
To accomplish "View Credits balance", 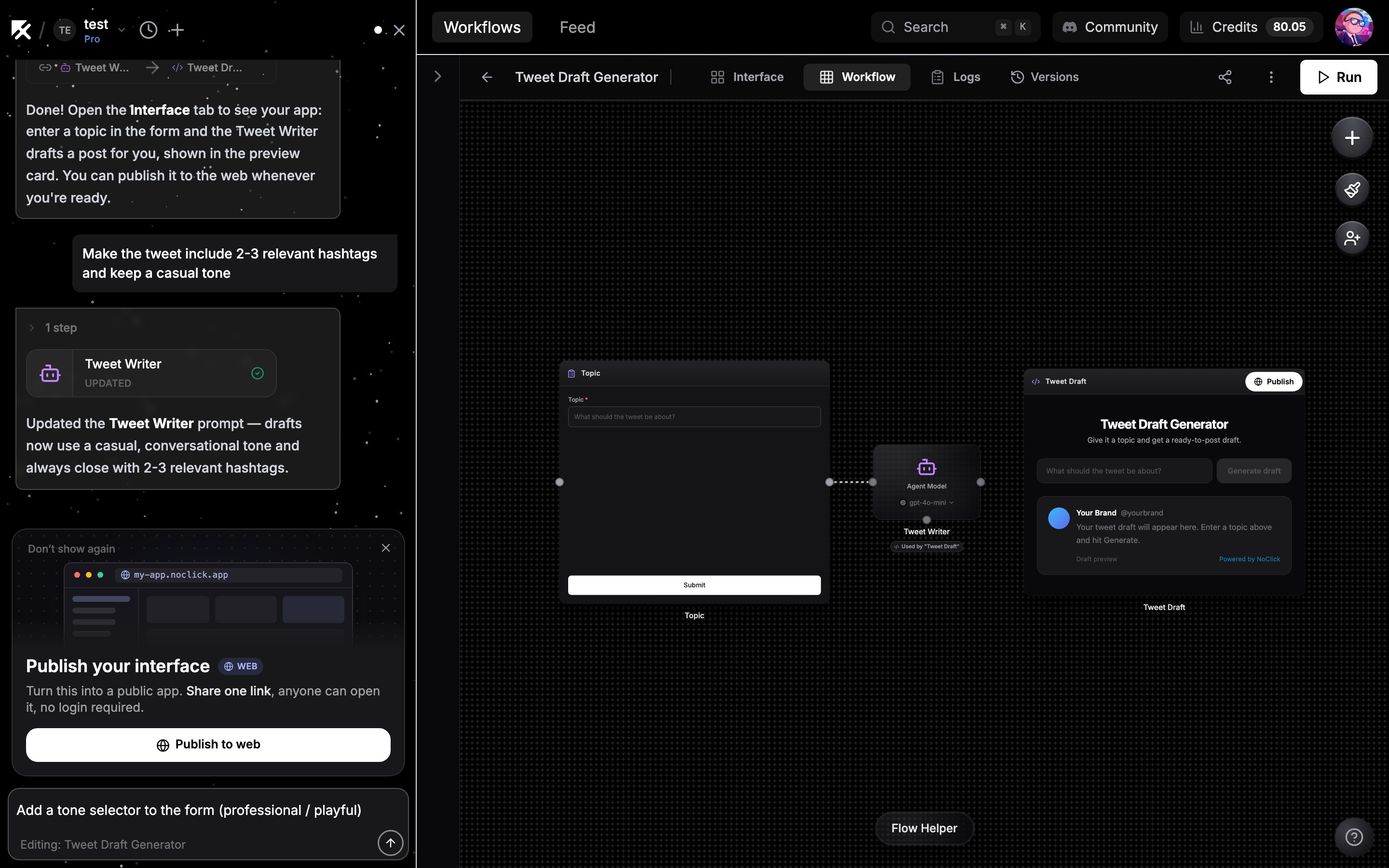I will click(1251, 27).
